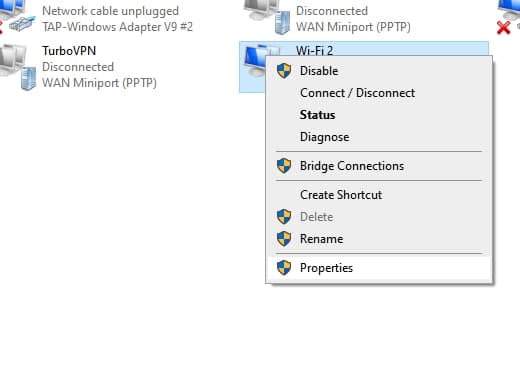
Task: Click the shield icon beside Disable
Action: pyautogui.click(x=284, y=71)
